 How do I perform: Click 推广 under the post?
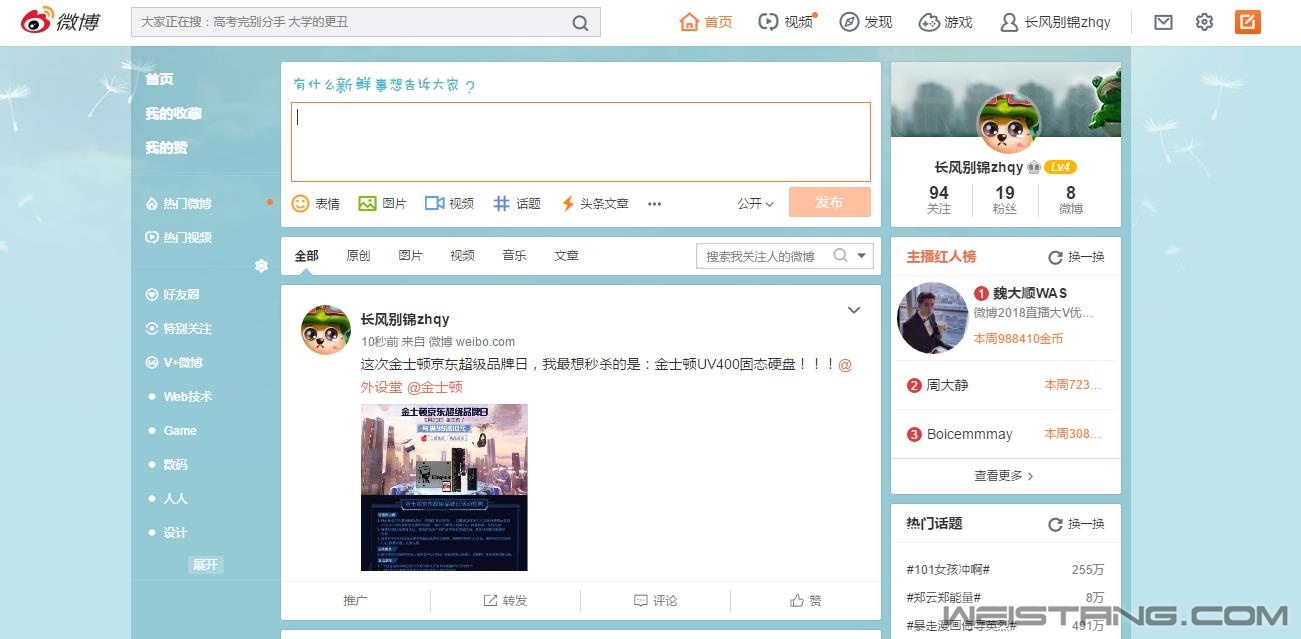[355, 600]
